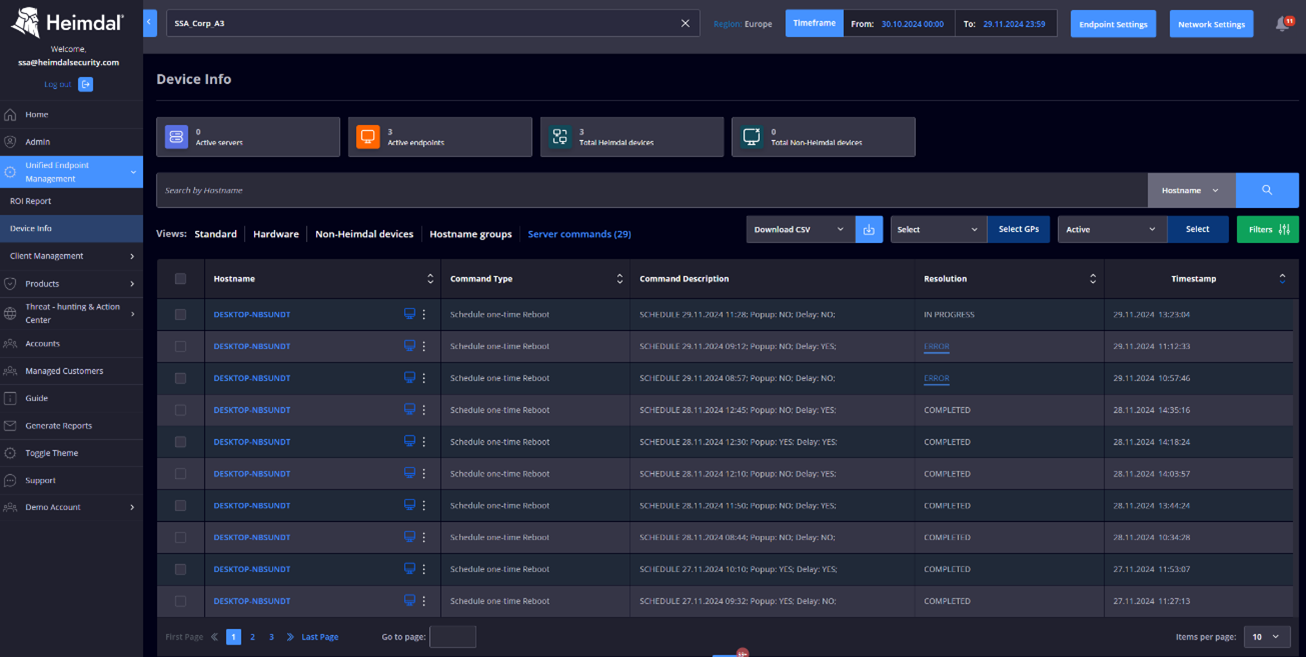The image size is (1306, 657).
Task: Click the From date 30.10.2024 field
Action: click(899, 23)
